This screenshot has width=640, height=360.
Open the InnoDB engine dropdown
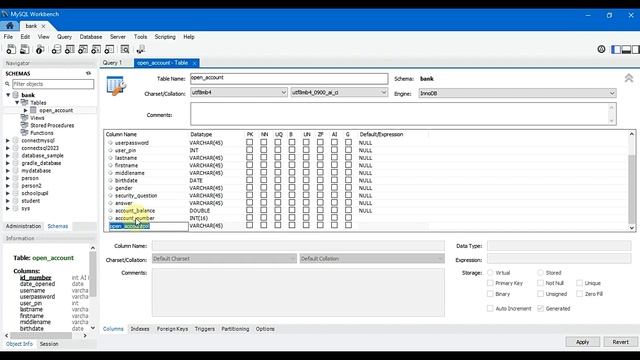(517, 93)
